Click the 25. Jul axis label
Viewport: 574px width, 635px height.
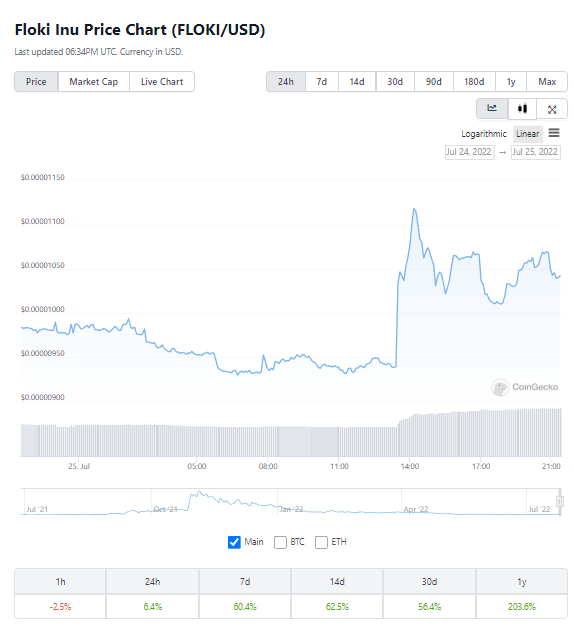(x=79, y=467)
